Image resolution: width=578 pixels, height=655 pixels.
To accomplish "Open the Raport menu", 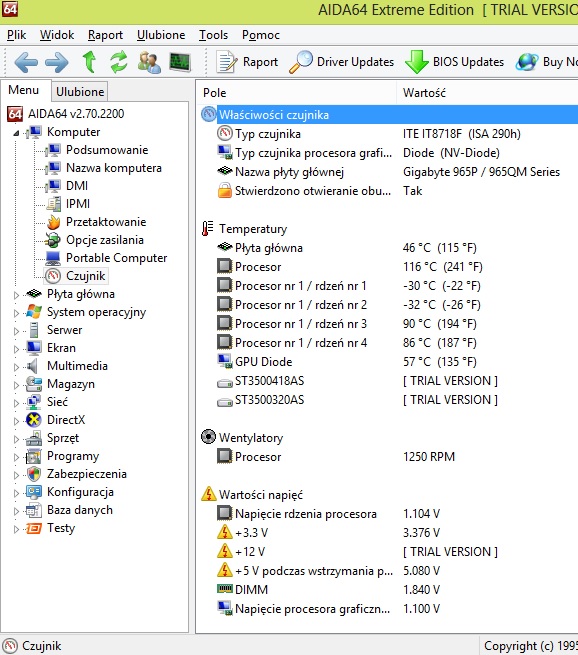I will coord(105,35).
